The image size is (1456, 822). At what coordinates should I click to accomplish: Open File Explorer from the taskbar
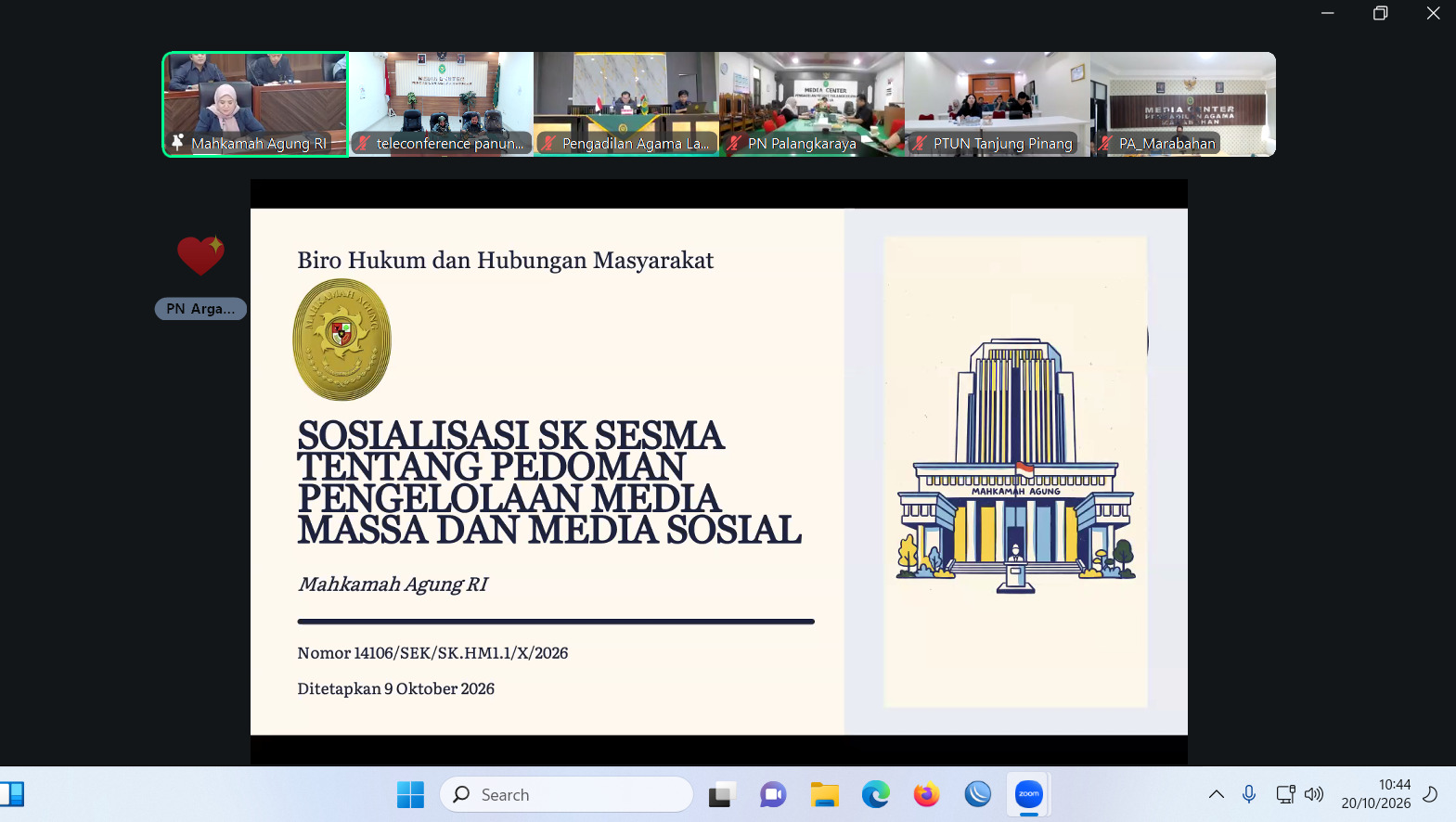[824, 794]
